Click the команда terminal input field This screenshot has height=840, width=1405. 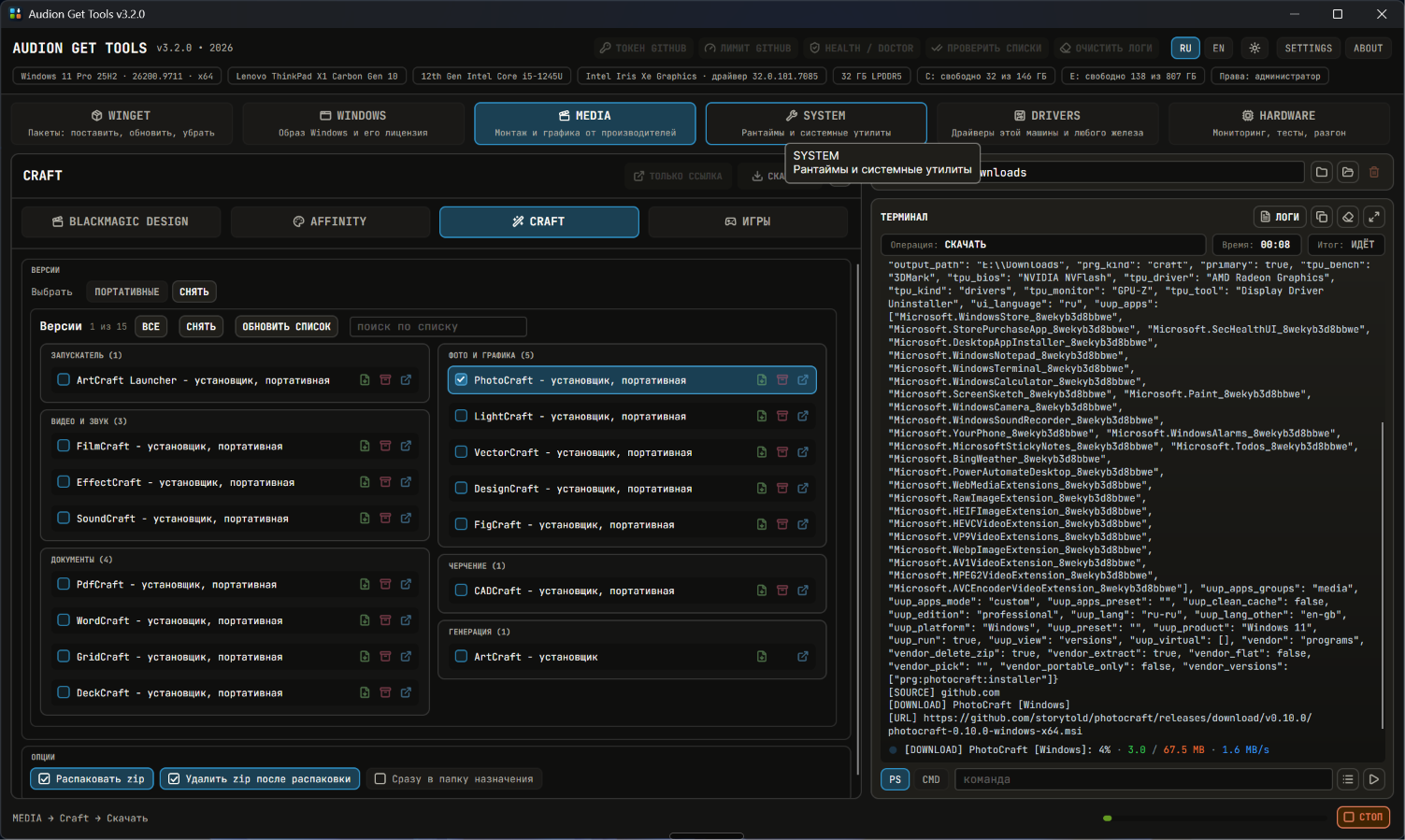(x=1143, y=779)
